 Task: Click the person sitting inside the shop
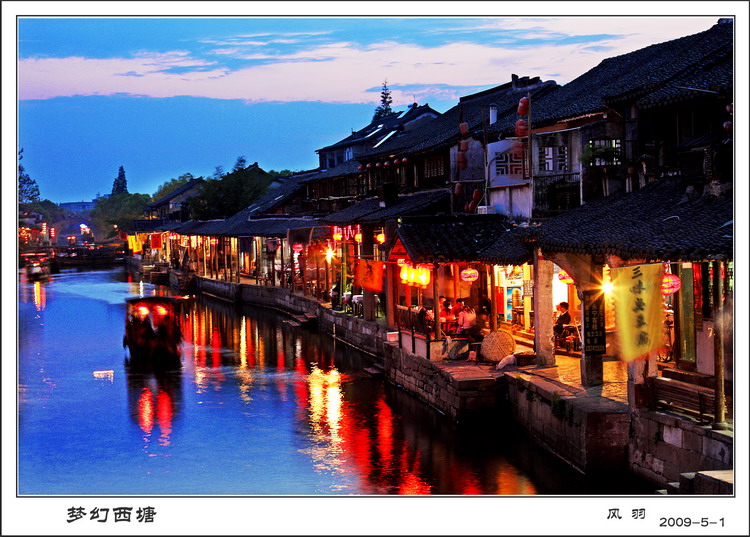coord(563,322)
